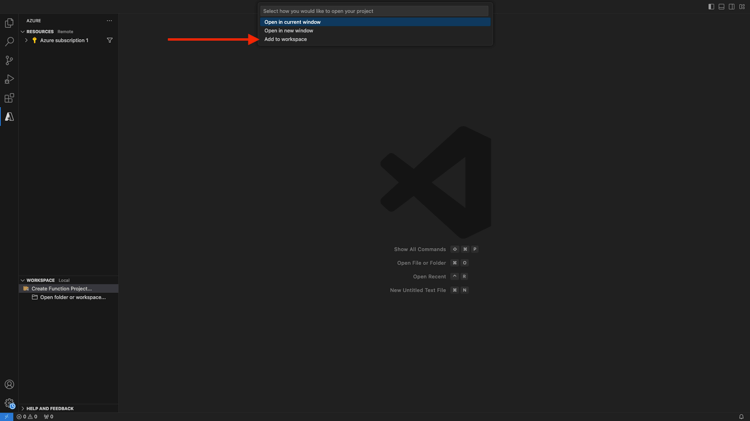
Task: Customize layout from title bar icon
Action: (742, 7)
